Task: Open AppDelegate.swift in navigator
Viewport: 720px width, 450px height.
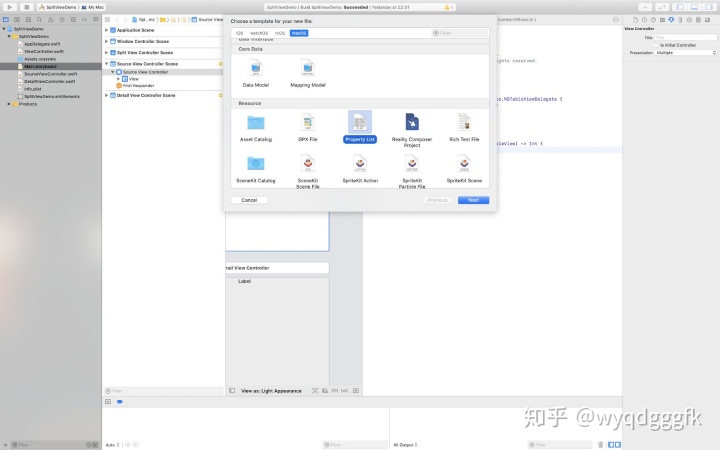Action: [42, 44]
